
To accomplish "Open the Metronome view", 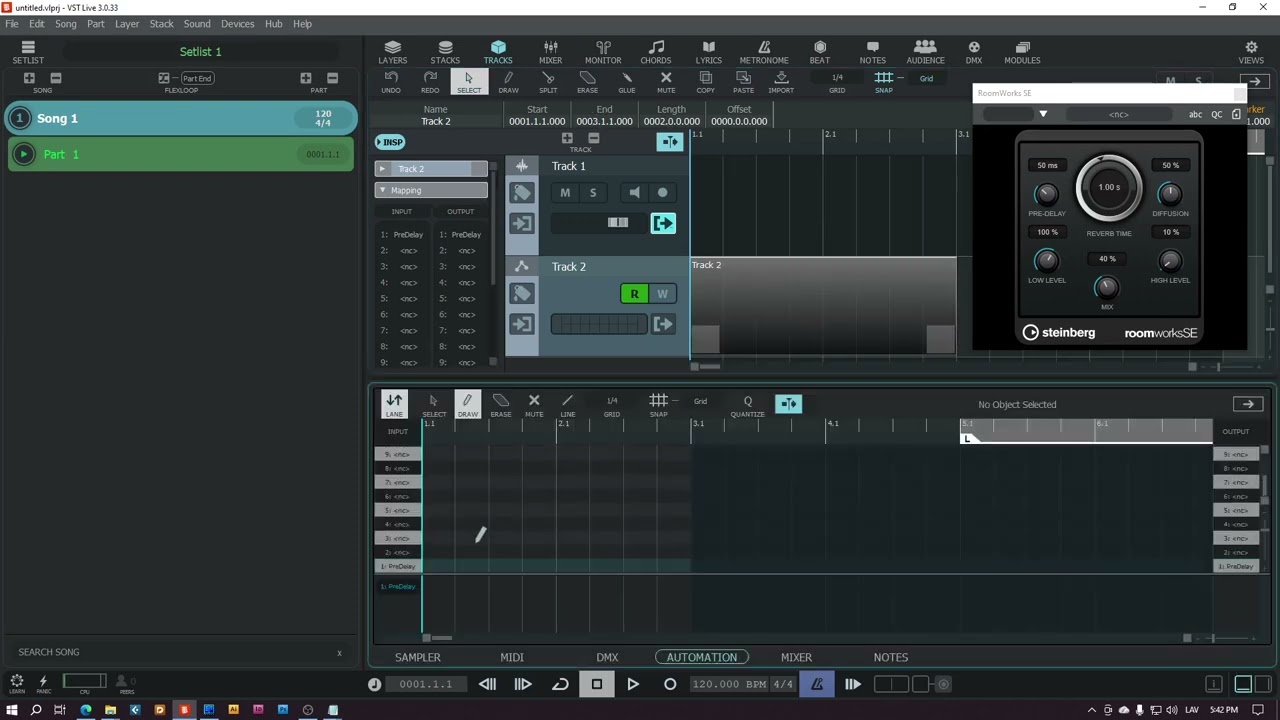I will click(x=764, y=52).
